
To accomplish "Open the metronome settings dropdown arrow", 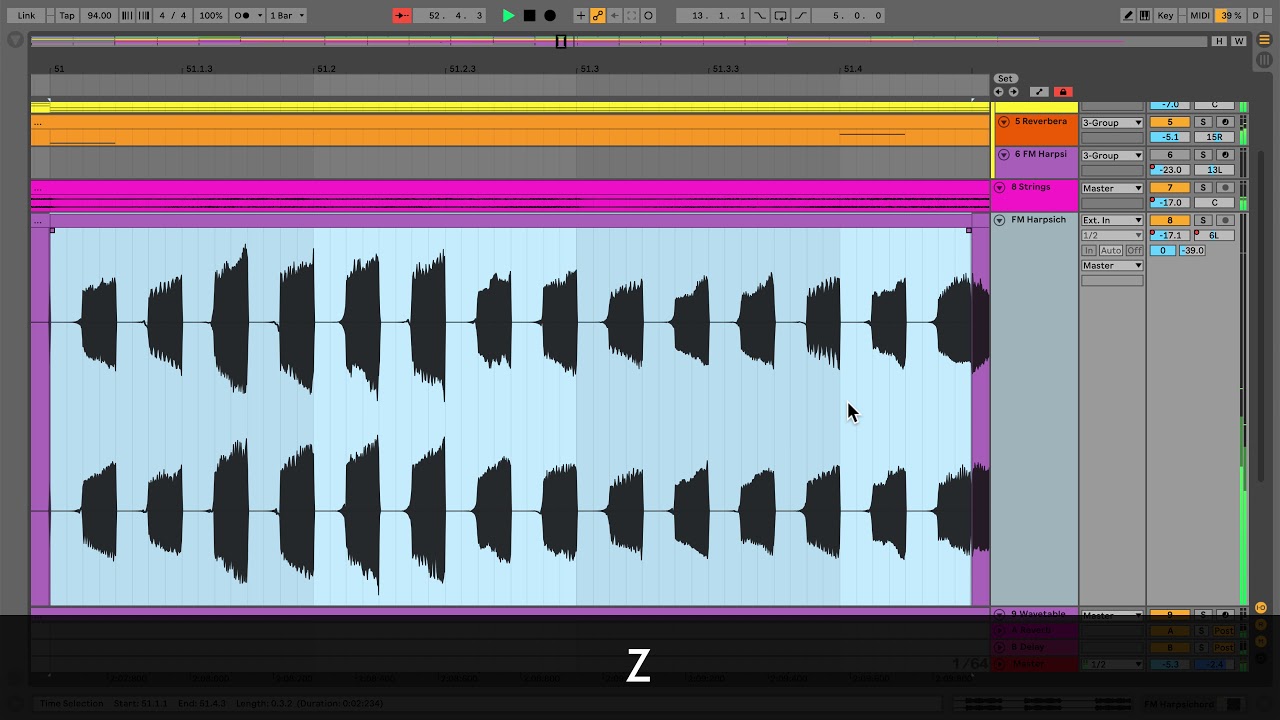I will (x=260, y=15).
